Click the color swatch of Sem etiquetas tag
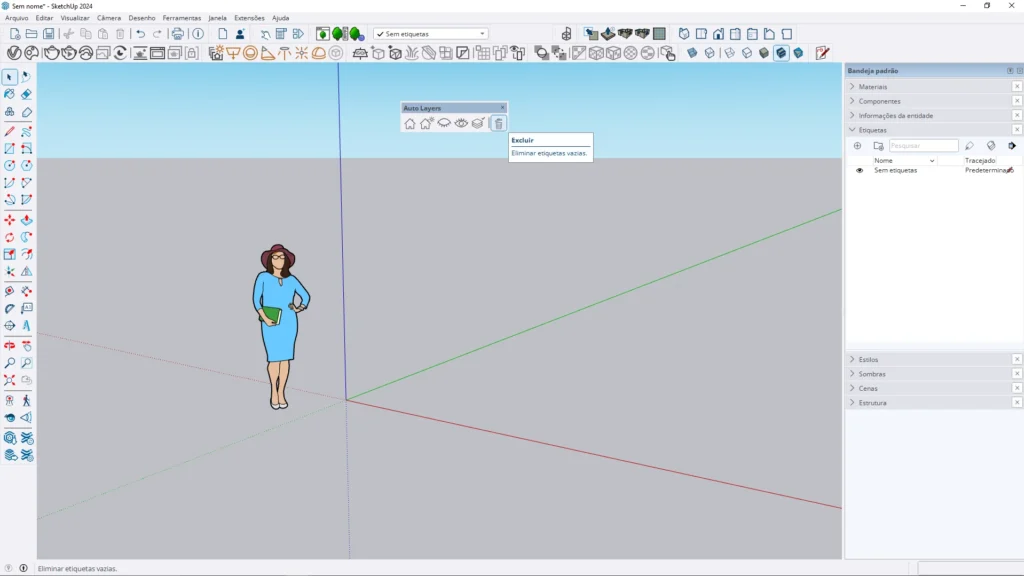 [1010, 171]
